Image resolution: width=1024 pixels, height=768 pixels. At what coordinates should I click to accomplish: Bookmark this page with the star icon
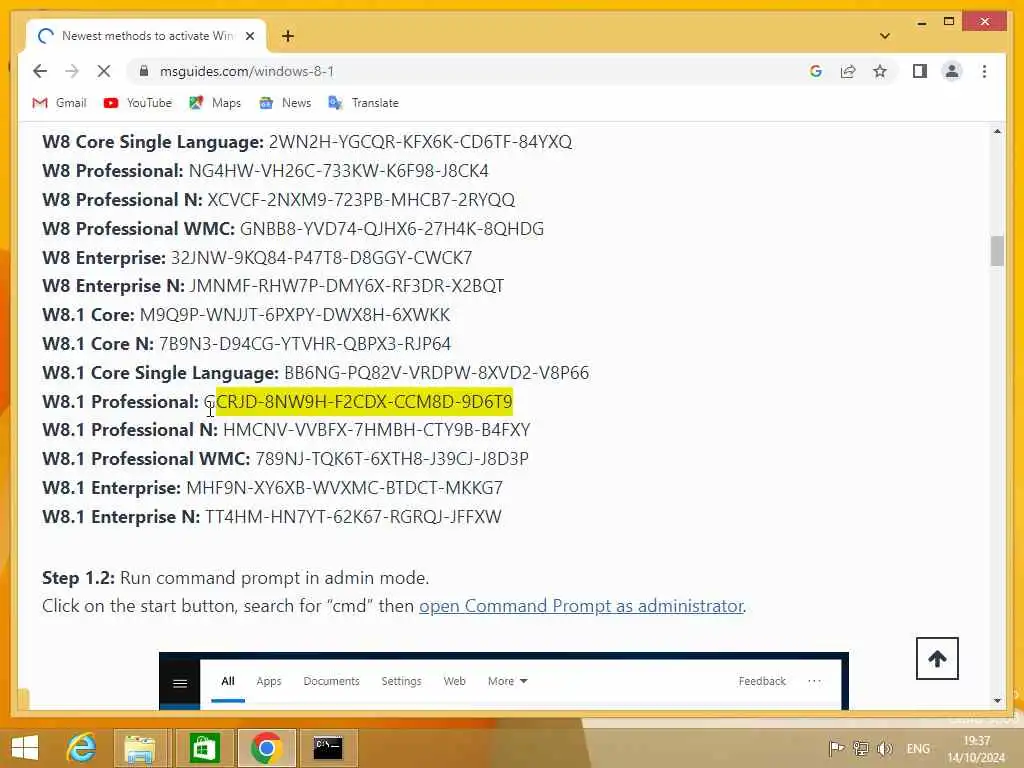pos(880,71)
